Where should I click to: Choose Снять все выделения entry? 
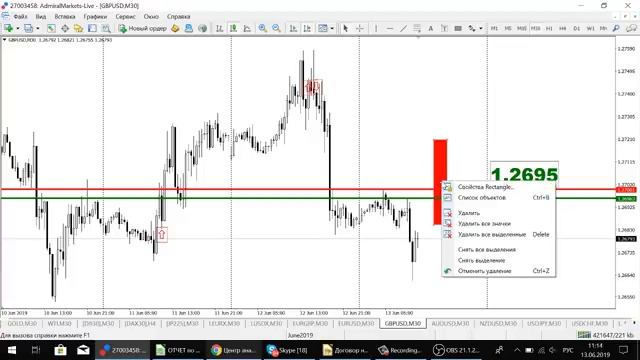coord(498,249)
